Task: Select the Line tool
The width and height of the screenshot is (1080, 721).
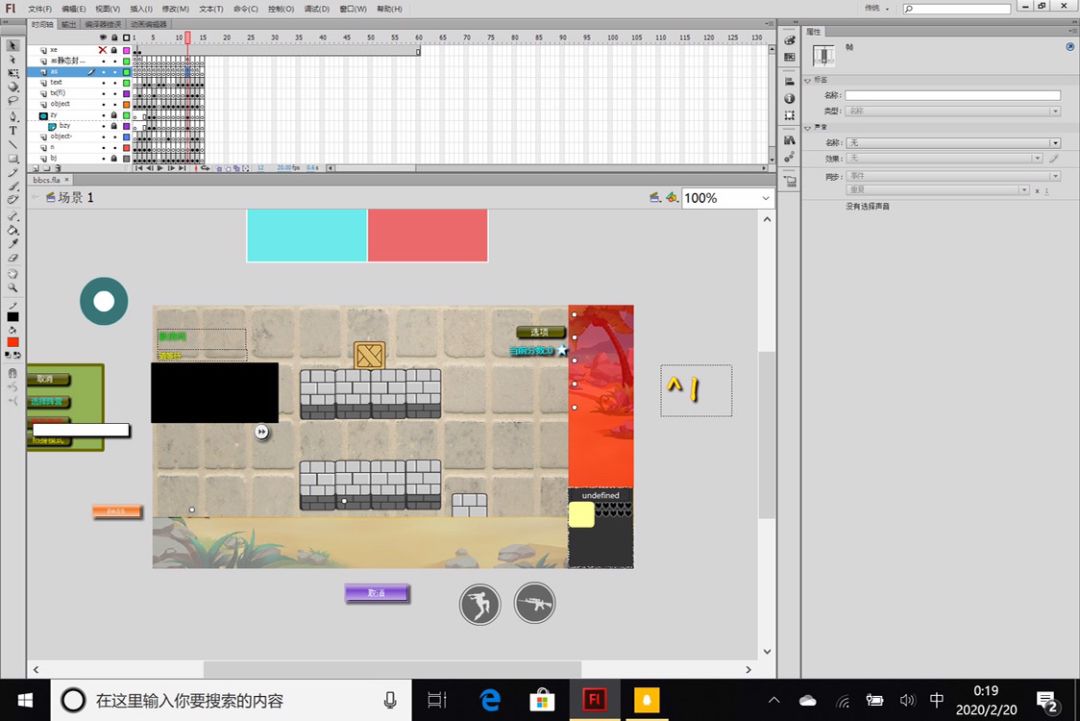Action: pyautogui.click(x=13, y=144)
